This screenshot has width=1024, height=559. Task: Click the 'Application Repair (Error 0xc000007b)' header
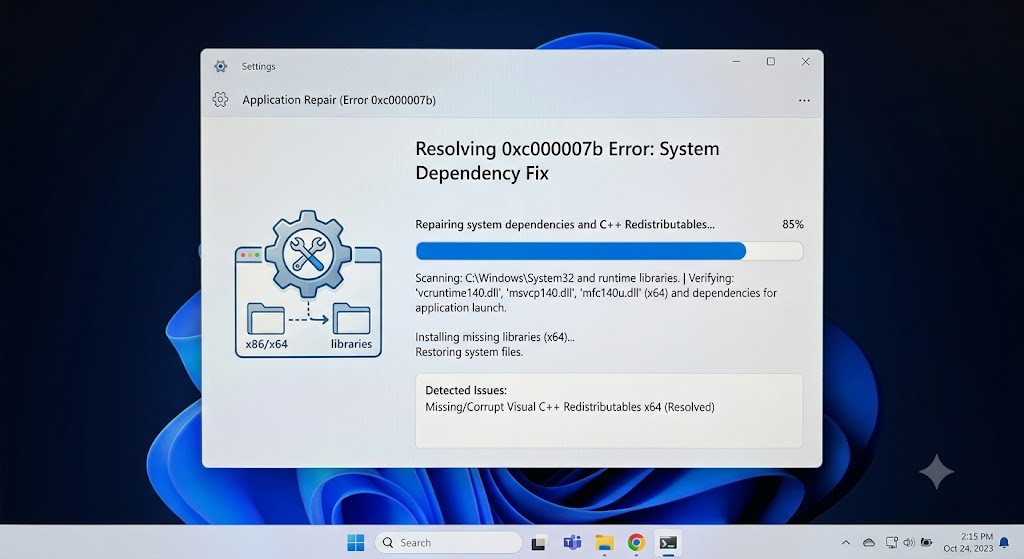pyautogui.click(x=339, y=100)
